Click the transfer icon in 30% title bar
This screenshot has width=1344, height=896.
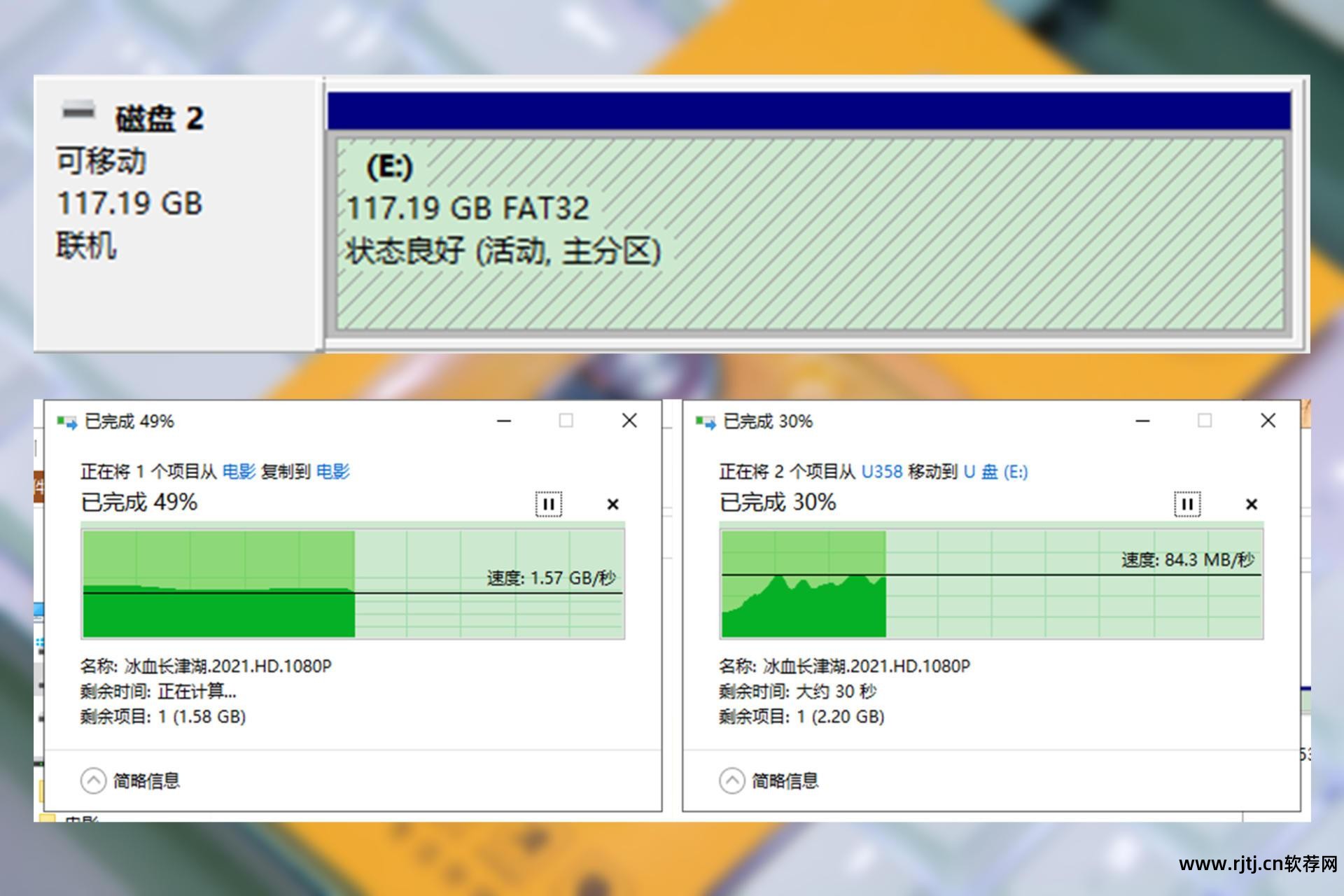click(706, 422)
